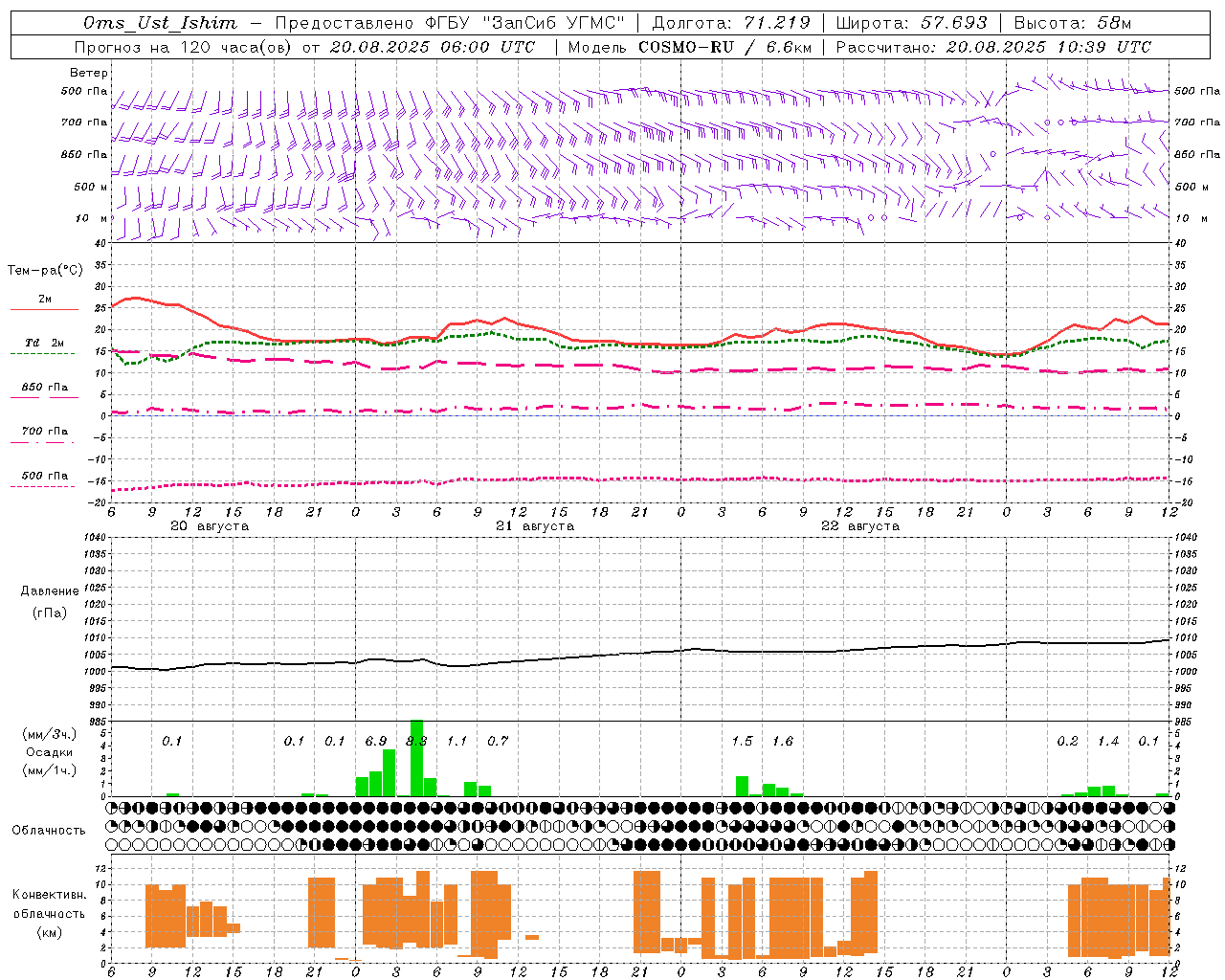Click the date label "20 августа"
Screen dimensions: 1225x980
coord(210,526)
